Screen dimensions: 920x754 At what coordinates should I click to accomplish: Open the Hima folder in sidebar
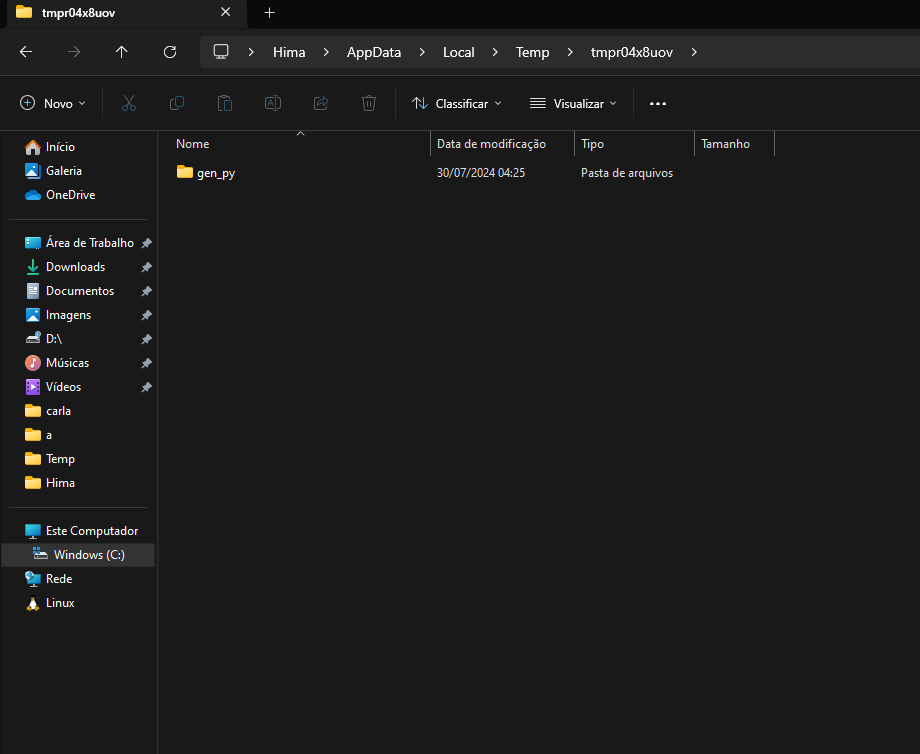[49, 483]
